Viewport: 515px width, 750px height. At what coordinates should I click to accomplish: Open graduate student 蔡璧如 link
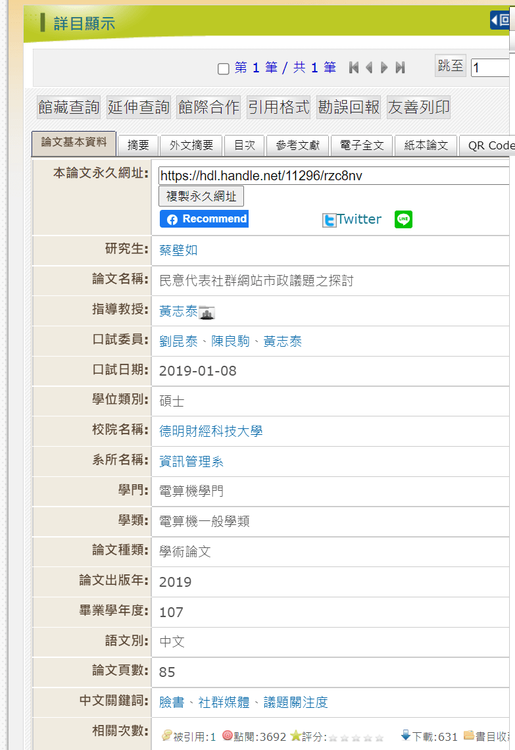click(178, 250)
